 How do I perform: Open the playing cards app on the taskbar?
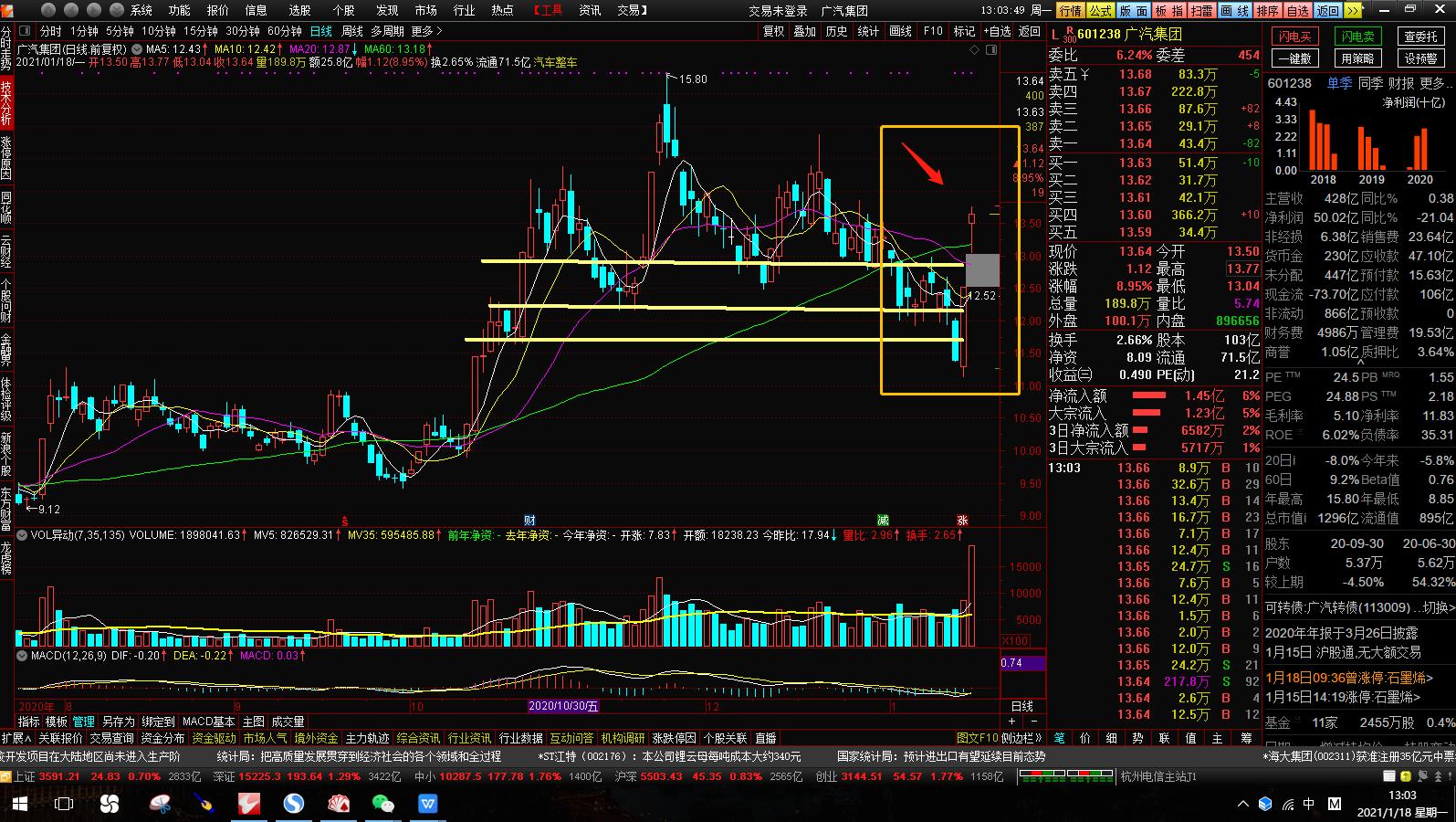point(339,804)
